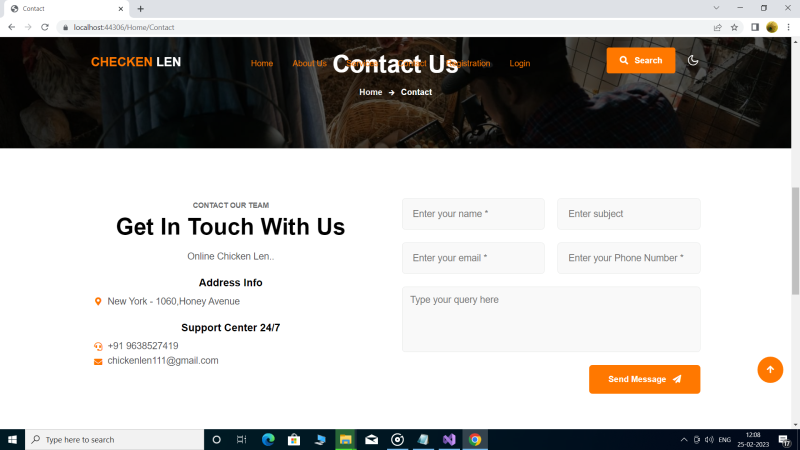Show hidden system tray icons
Viewport: 800px width, 450px height.
point(684,439)
